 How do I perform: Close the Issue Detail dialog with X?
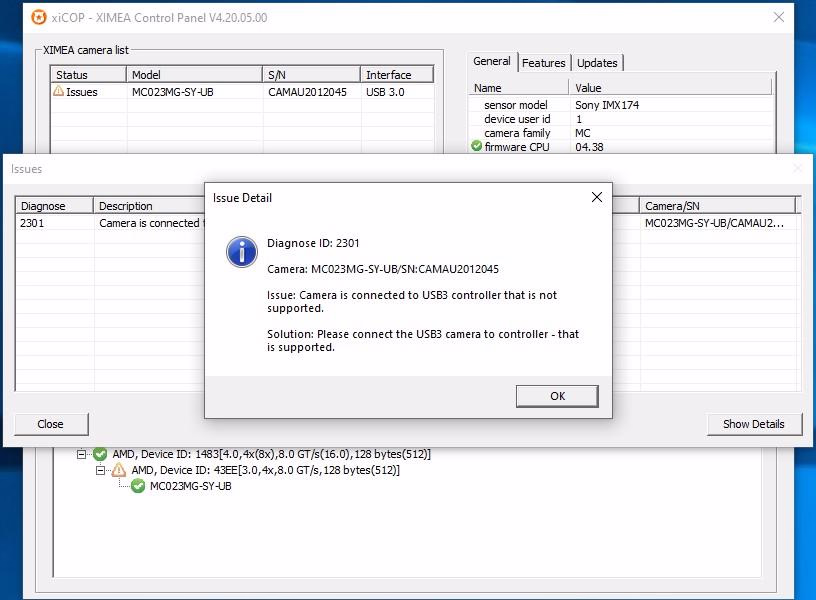coord(596,197)
